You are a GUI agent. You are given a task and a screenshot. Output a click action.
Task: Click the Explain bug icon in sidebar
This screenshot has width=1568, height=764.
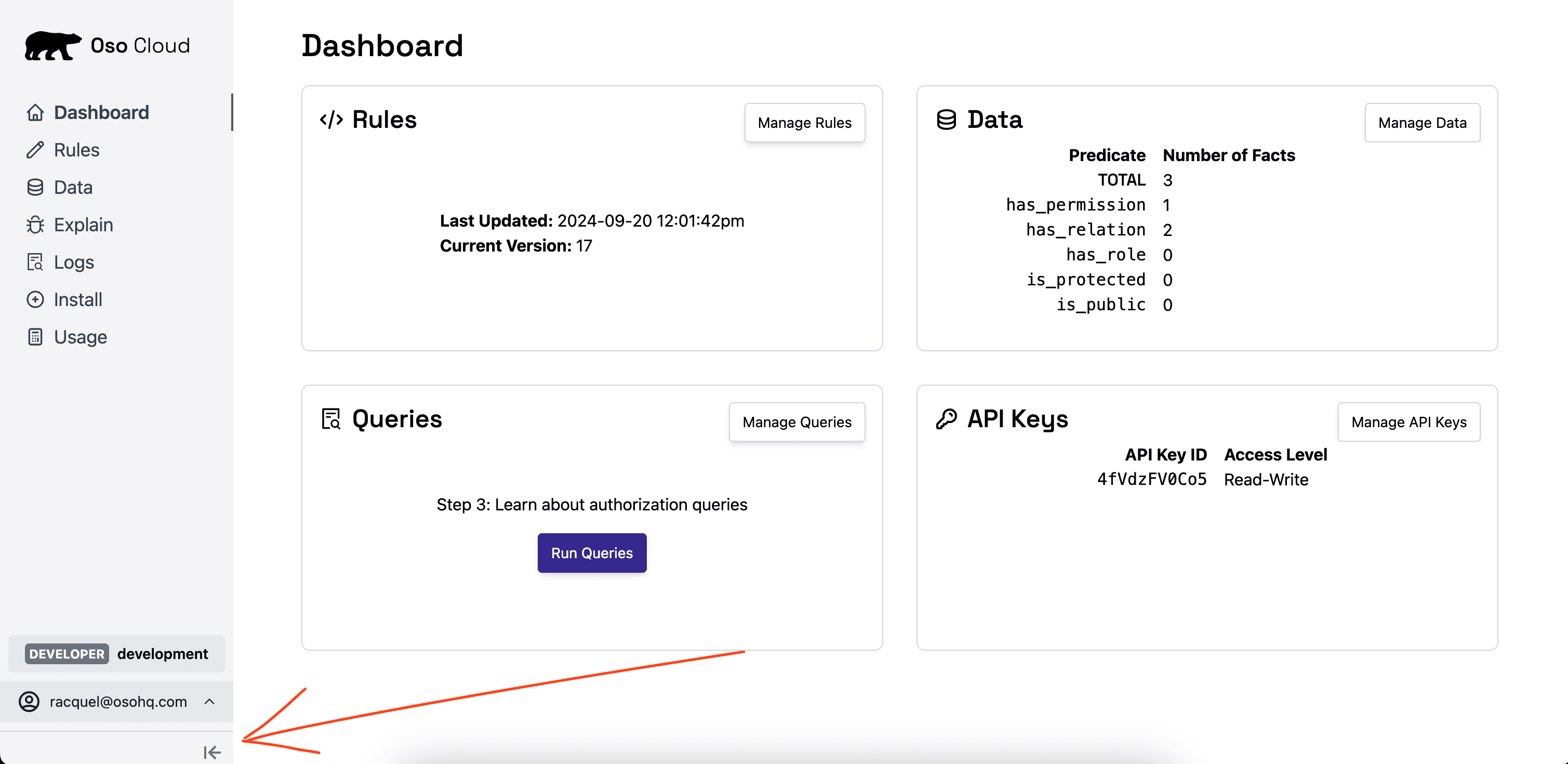(35, 225)
